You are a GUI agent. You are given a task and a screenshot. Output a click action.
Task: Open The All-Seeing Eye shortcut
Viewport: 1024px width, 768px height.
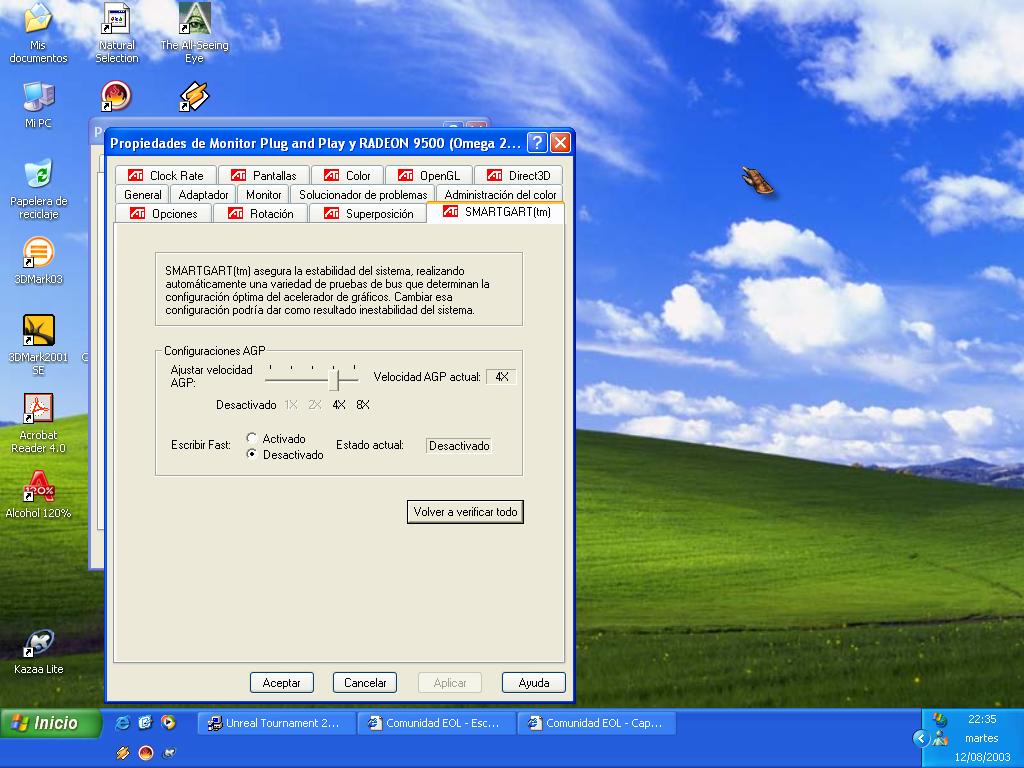[194, 33]
